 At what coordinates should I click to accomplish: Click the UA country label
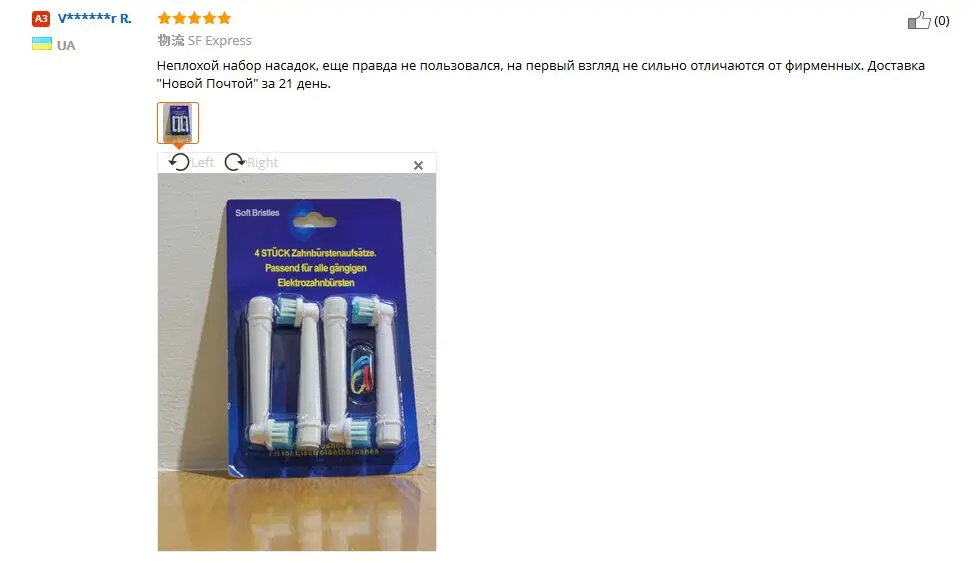(66, 46)
